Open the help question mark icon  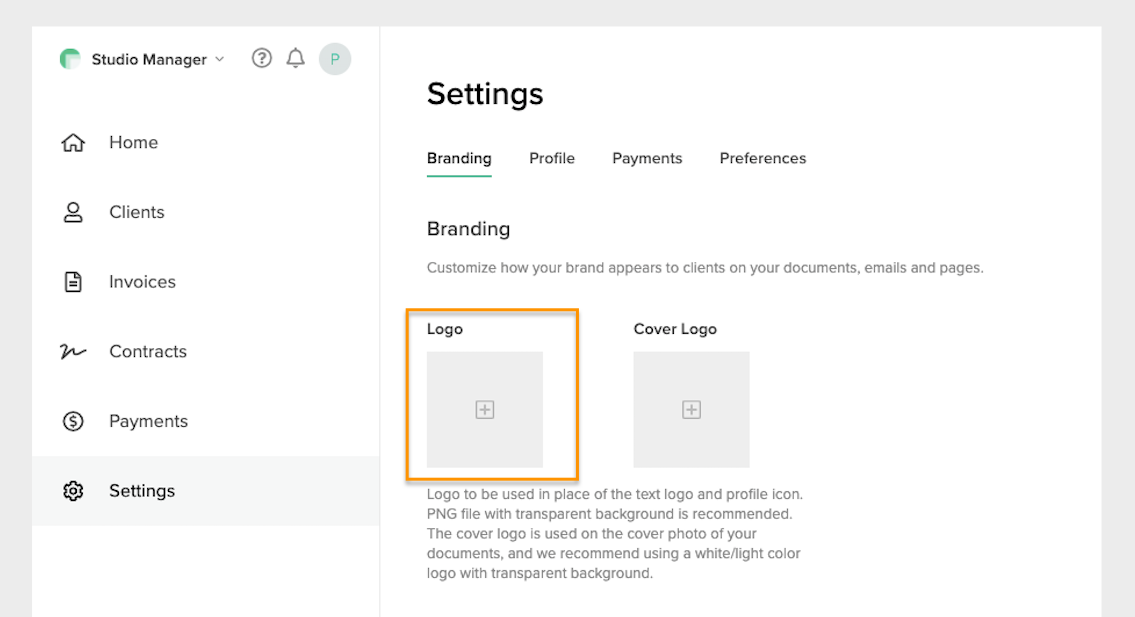point(261,58)
